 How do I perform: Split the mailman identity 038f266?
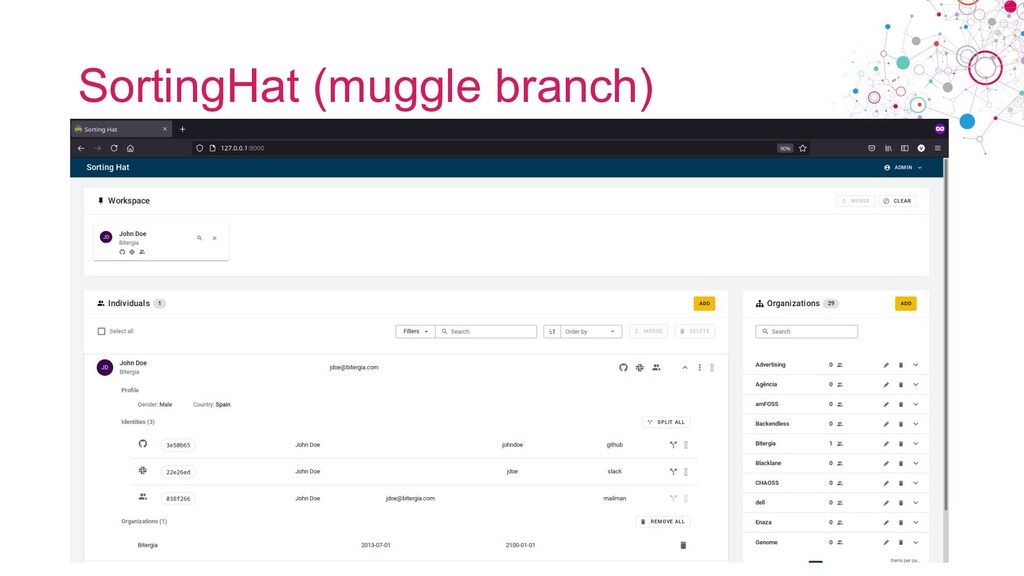(x=673, y=498)
